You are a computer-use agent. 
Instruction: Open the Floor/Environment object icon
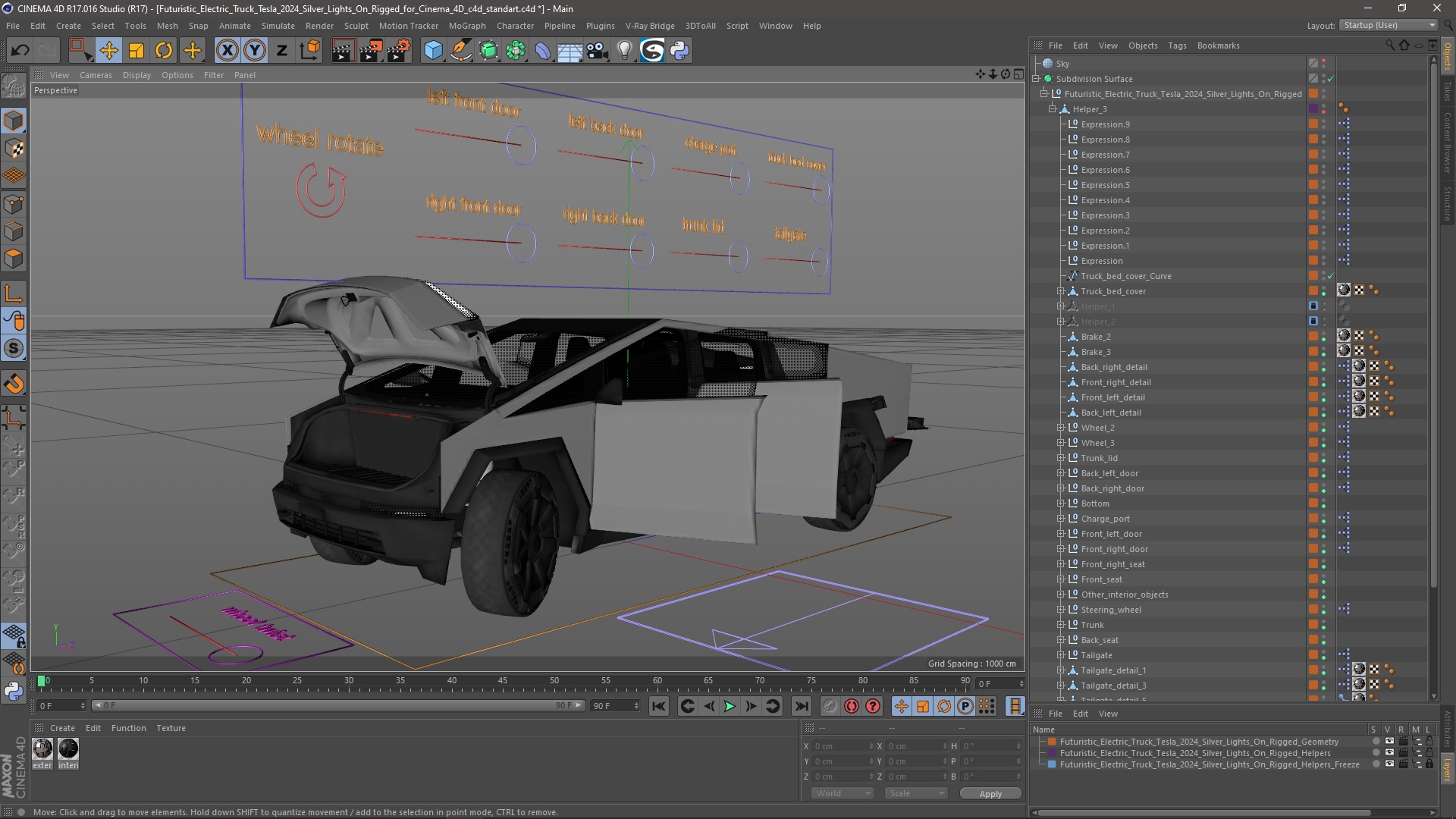pos(570,51)
